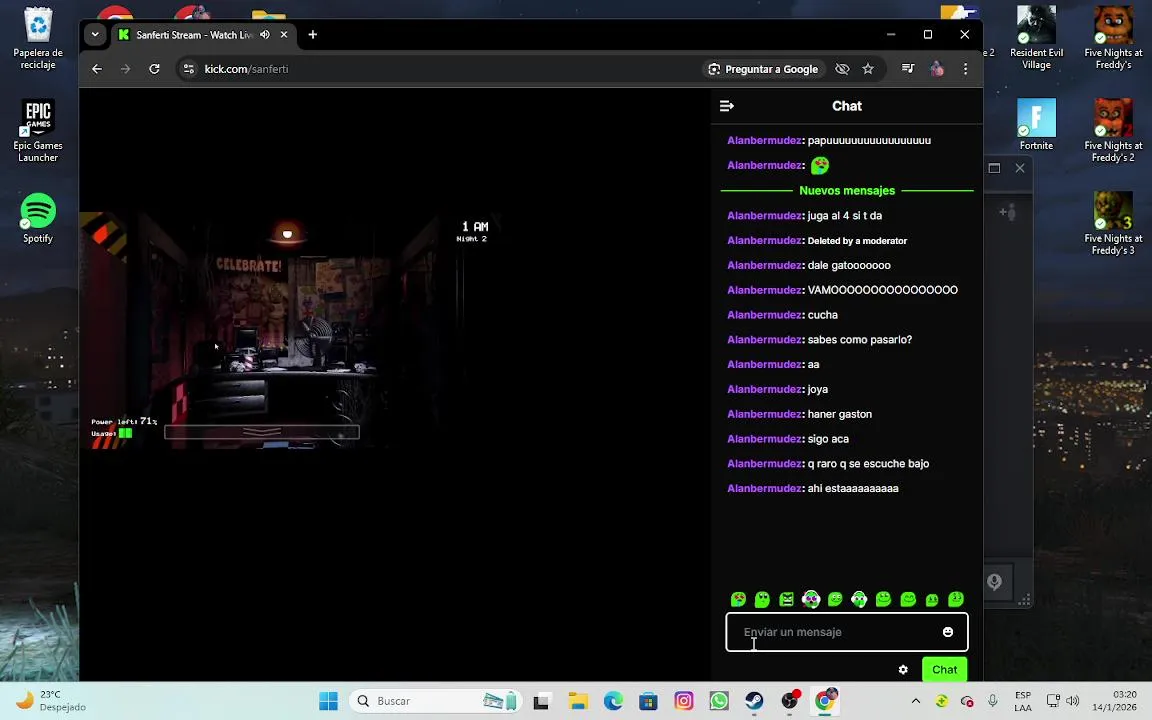Open Instagram from the taskbar
The height and width of the screenshot is (720, 1152).
point(684,701)
